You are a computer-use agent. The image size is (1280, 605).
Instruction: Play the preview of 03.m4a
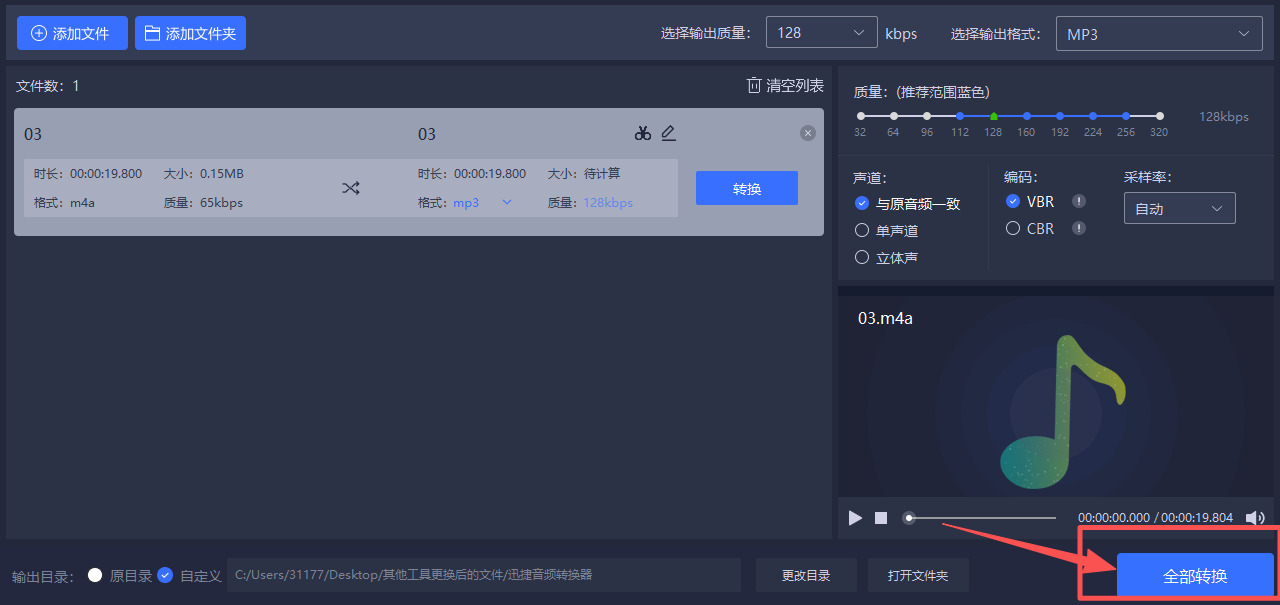pyautogui.click(x=855, y=518)
